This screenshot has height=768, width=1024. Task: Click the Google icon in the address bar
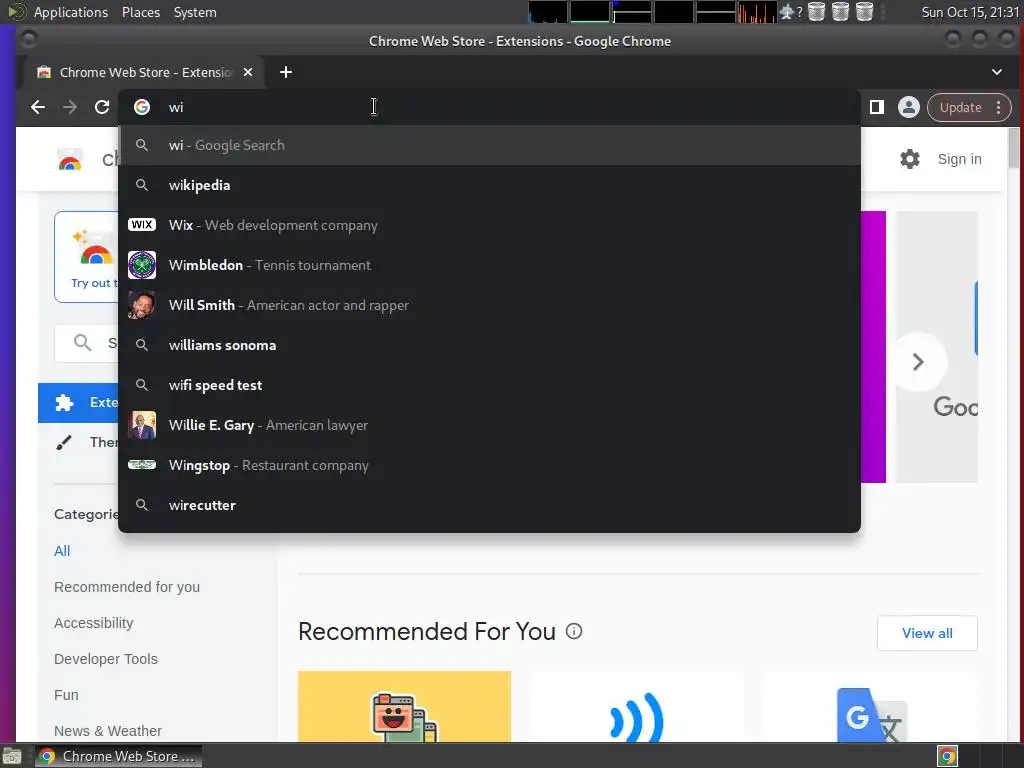(142, 107)
